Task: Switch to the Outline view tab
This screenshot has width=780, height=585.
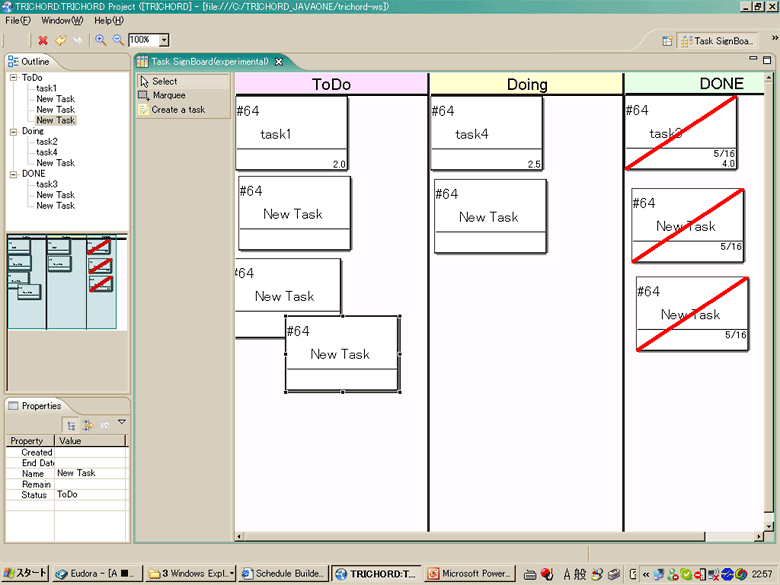Action: click(x=29, y=62)
